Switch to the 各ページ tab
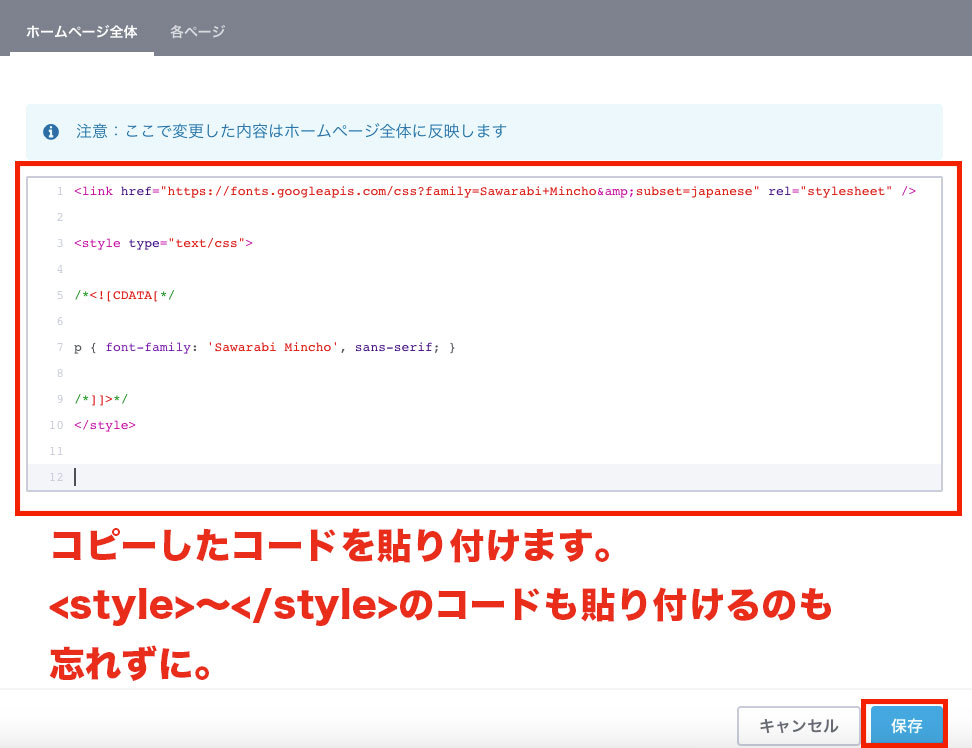This screenshot has height=748, width=972. (x=197, y=30)
